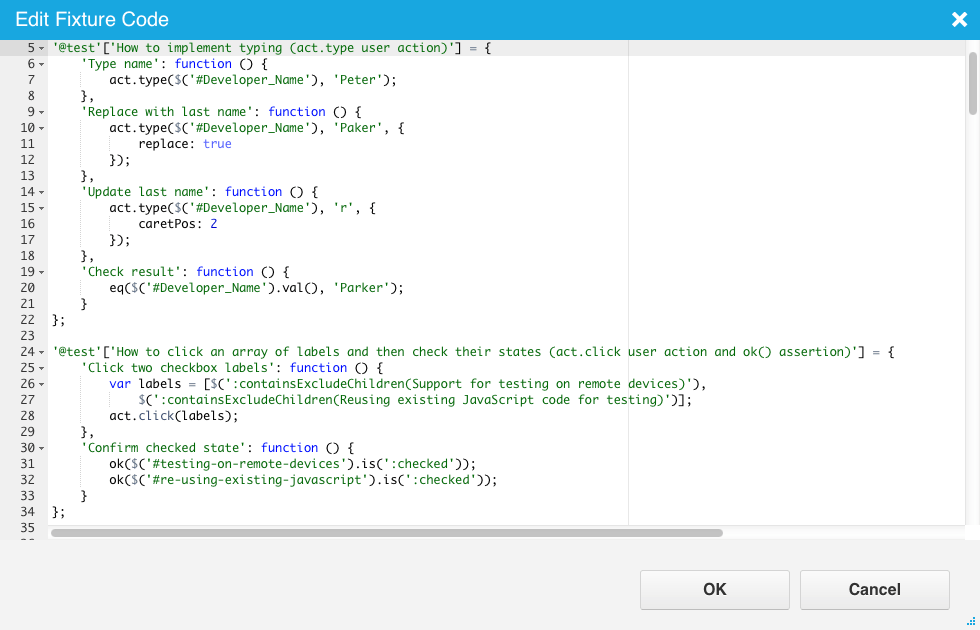This screenshot has height=630, width=980.
Task: Click '#re-using-existing-javascript' selector on line 32
Action: 257,480
